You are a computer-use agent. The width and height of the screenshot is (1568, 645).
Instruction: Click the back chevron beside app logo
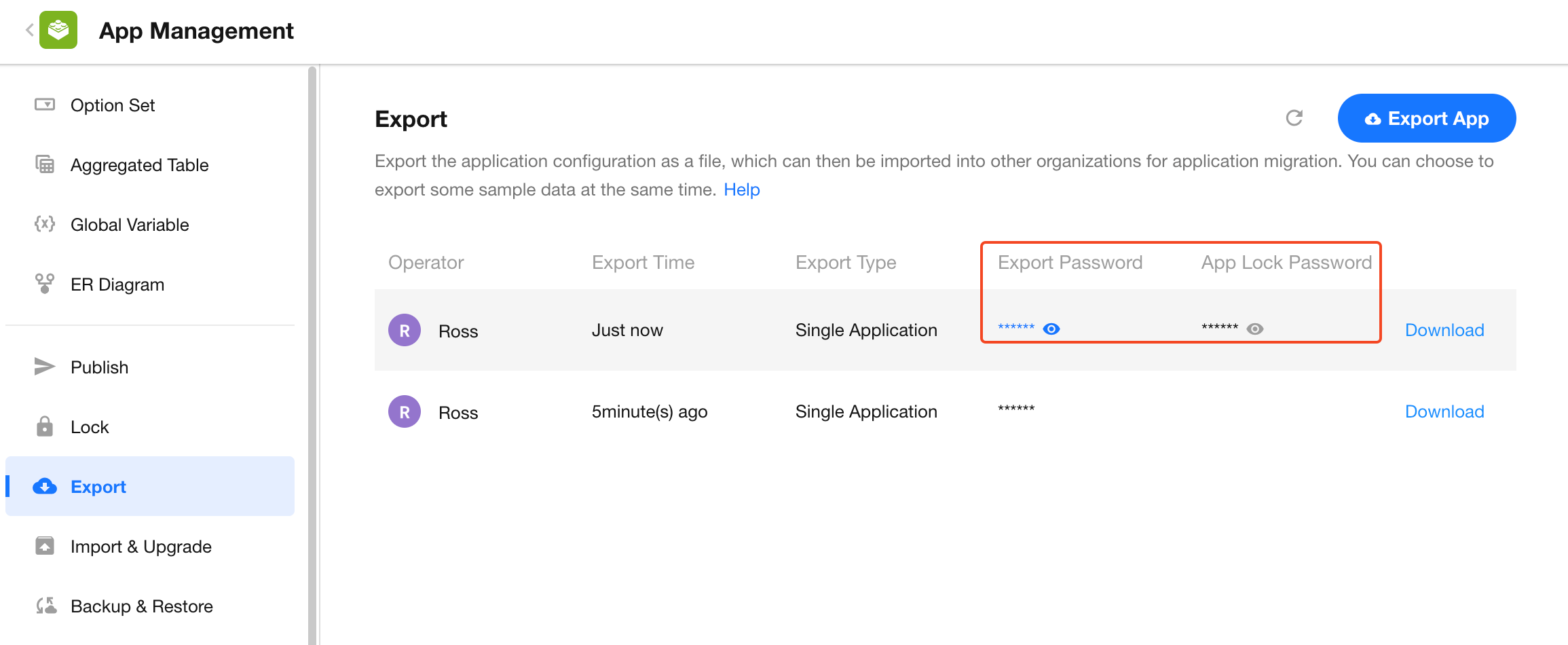coord(29,30)
